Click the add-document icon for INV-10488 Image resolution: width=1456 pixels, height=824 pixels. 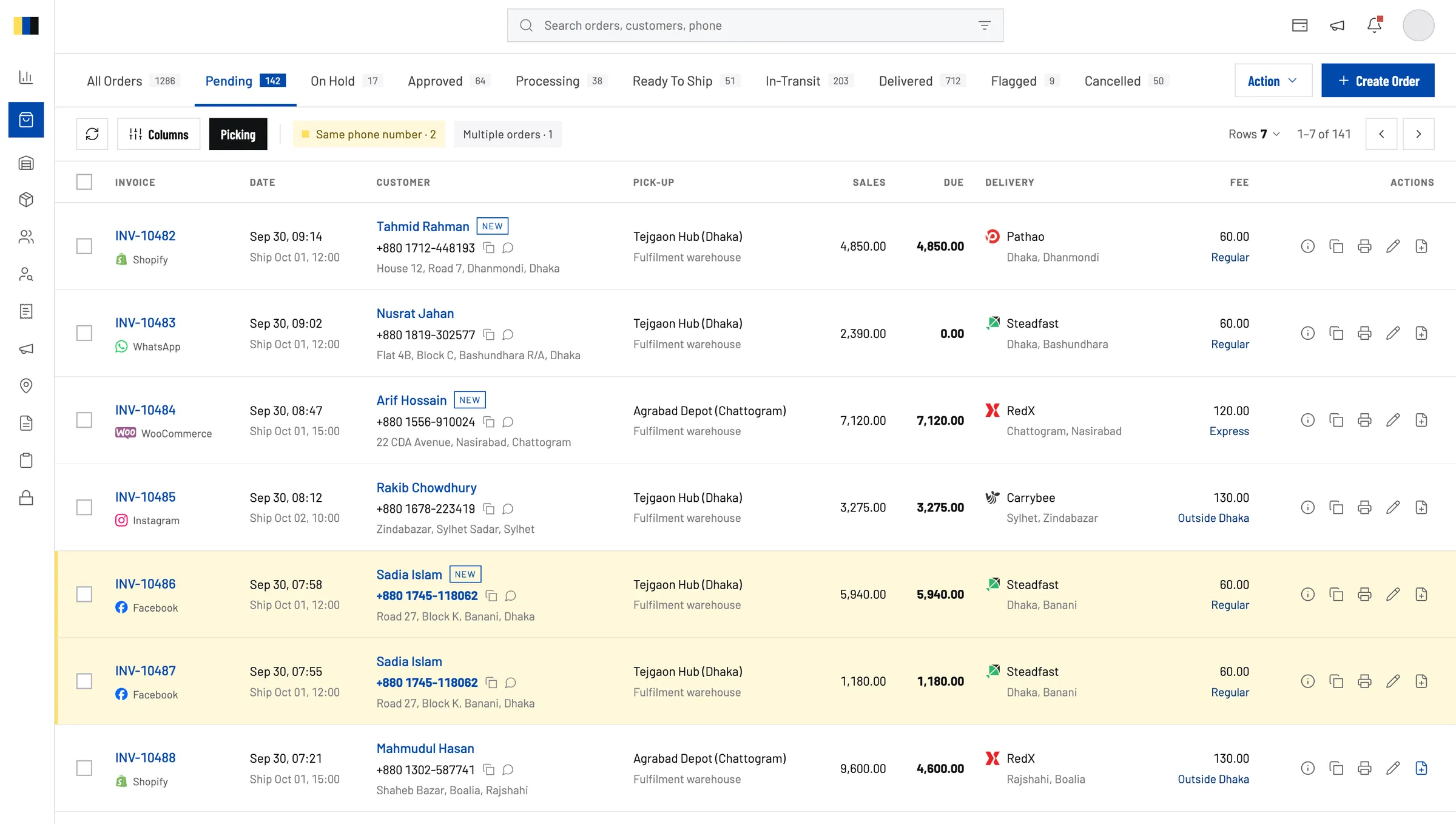pyautogui.click(x=1421, y=768)
